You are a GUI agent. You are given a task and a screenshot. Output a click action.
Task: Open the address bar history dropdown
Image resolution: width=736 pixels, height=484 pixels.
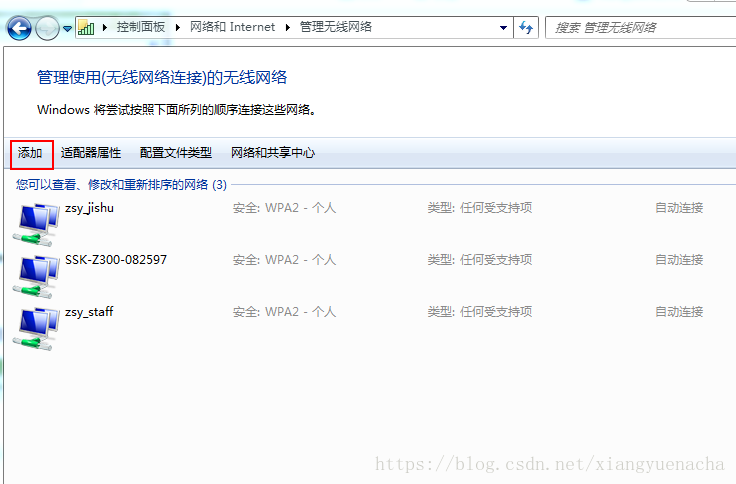click(x=503, y=28)
